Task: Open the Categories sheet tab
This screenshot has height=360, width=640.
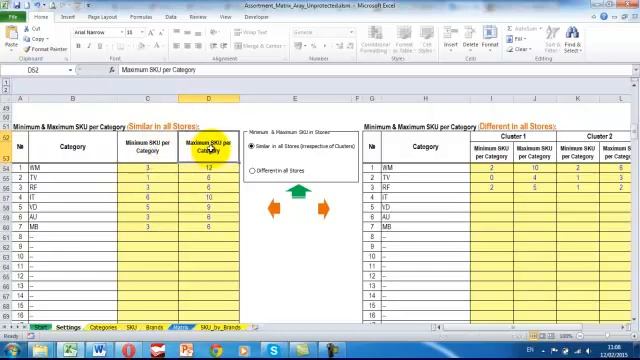Action: (x=103, y=327)
